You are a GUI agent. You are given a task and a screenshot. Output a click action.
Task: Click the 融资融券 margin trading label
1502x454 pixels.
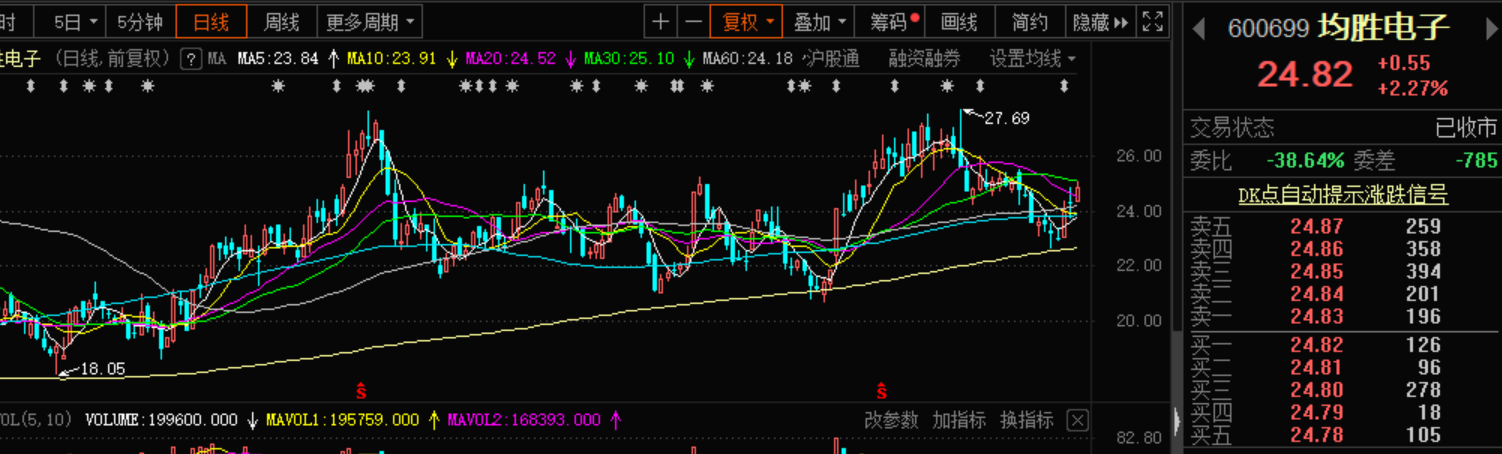[924, 59]
